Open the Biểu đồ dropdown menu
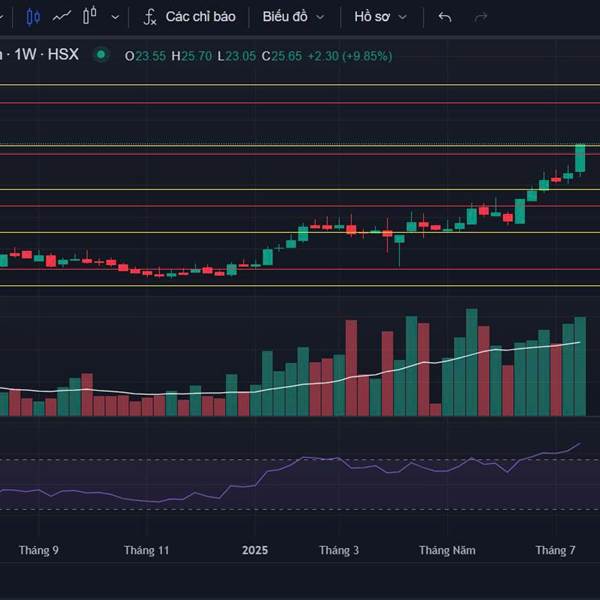This screenshot has height=600, width=600. click(x=293, y=17)
